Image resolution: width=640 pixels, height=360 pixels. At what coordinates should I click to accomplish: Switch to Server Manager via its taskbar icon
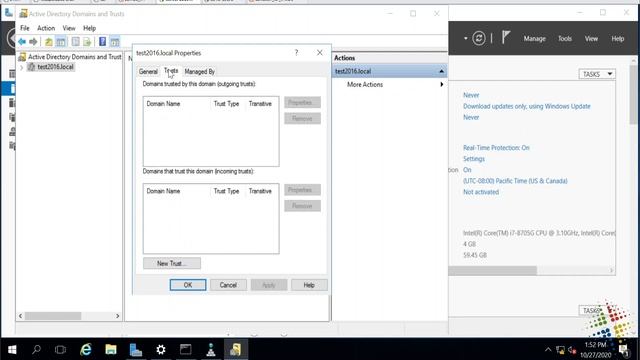[136, 349]
